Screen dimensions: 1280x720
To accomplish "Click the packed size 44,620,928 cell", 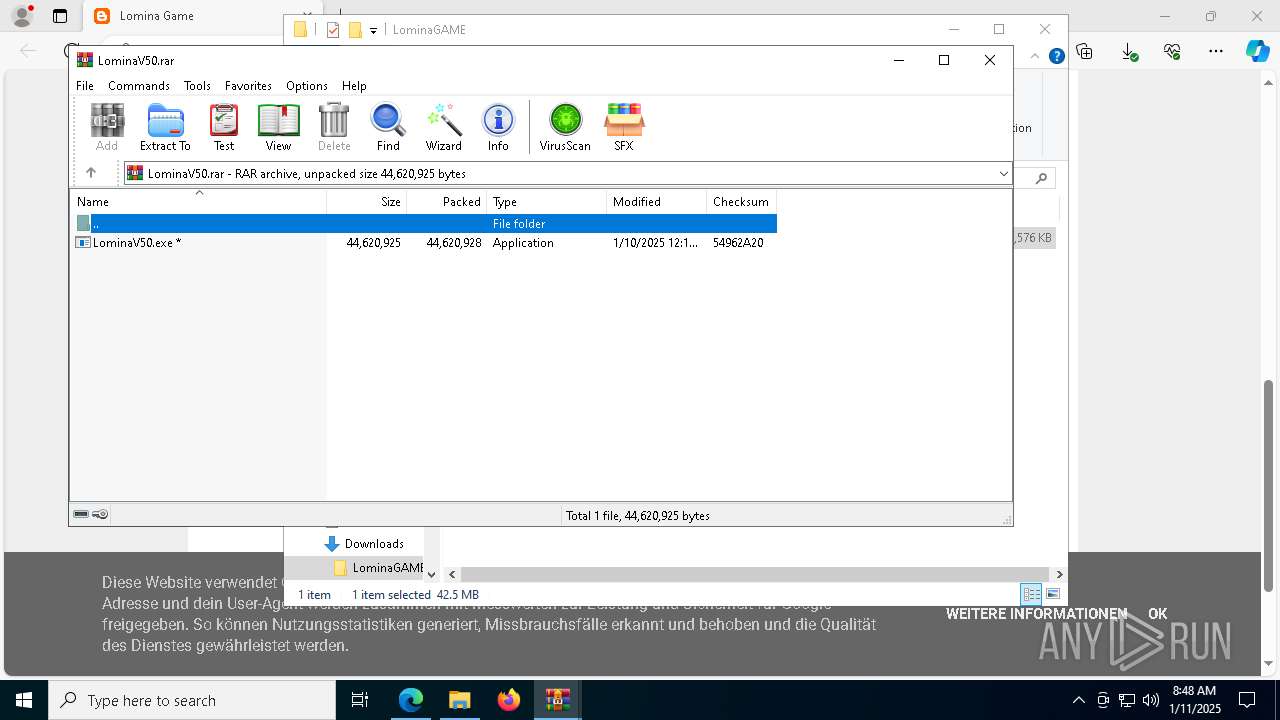I will pos(454,243).
